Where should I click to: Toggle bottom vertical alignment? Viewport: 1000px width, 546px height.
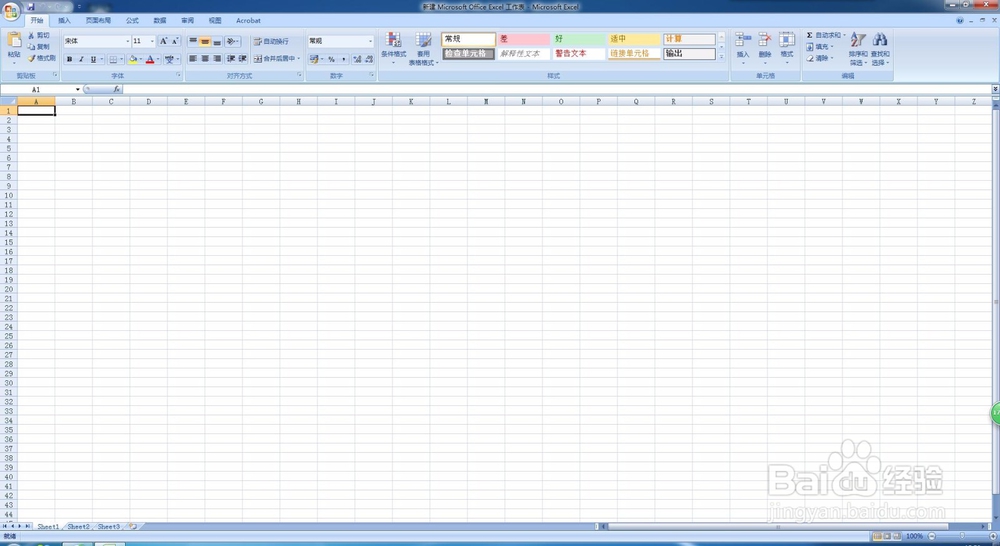pos(217,41)
